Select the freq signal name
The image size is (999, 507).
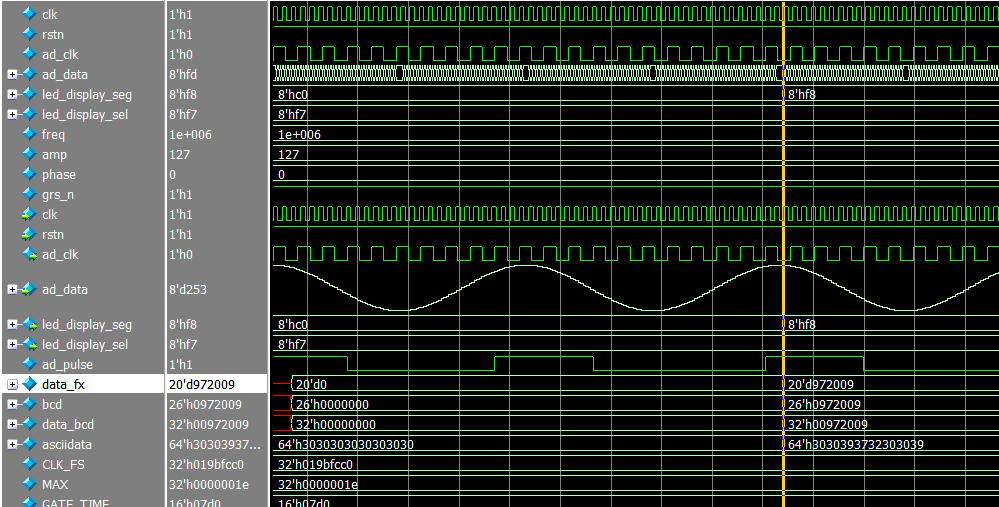54,134
